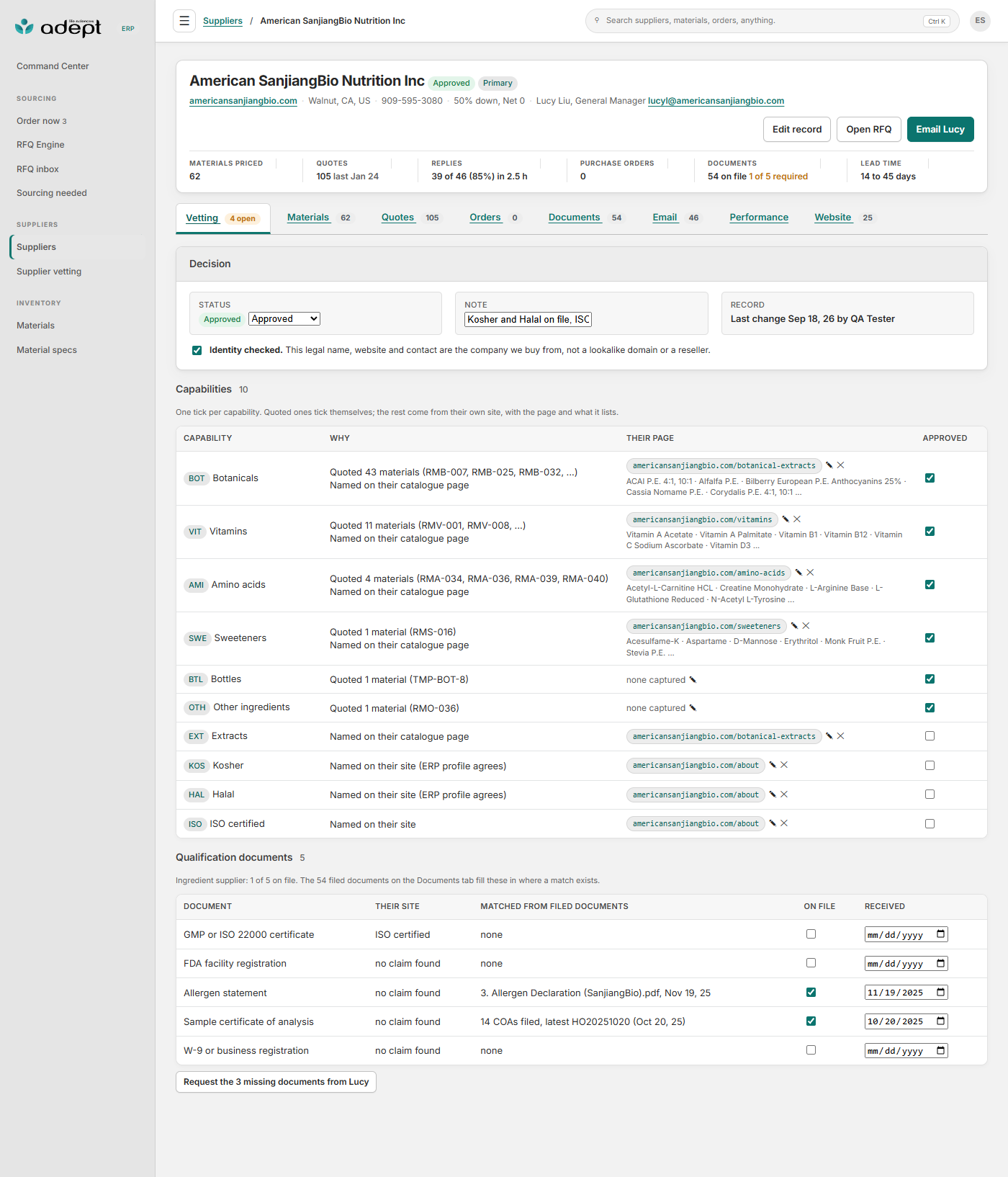View the Performance tab
The width and height of the screenshot is (1008, 1177).
point(759,218)
